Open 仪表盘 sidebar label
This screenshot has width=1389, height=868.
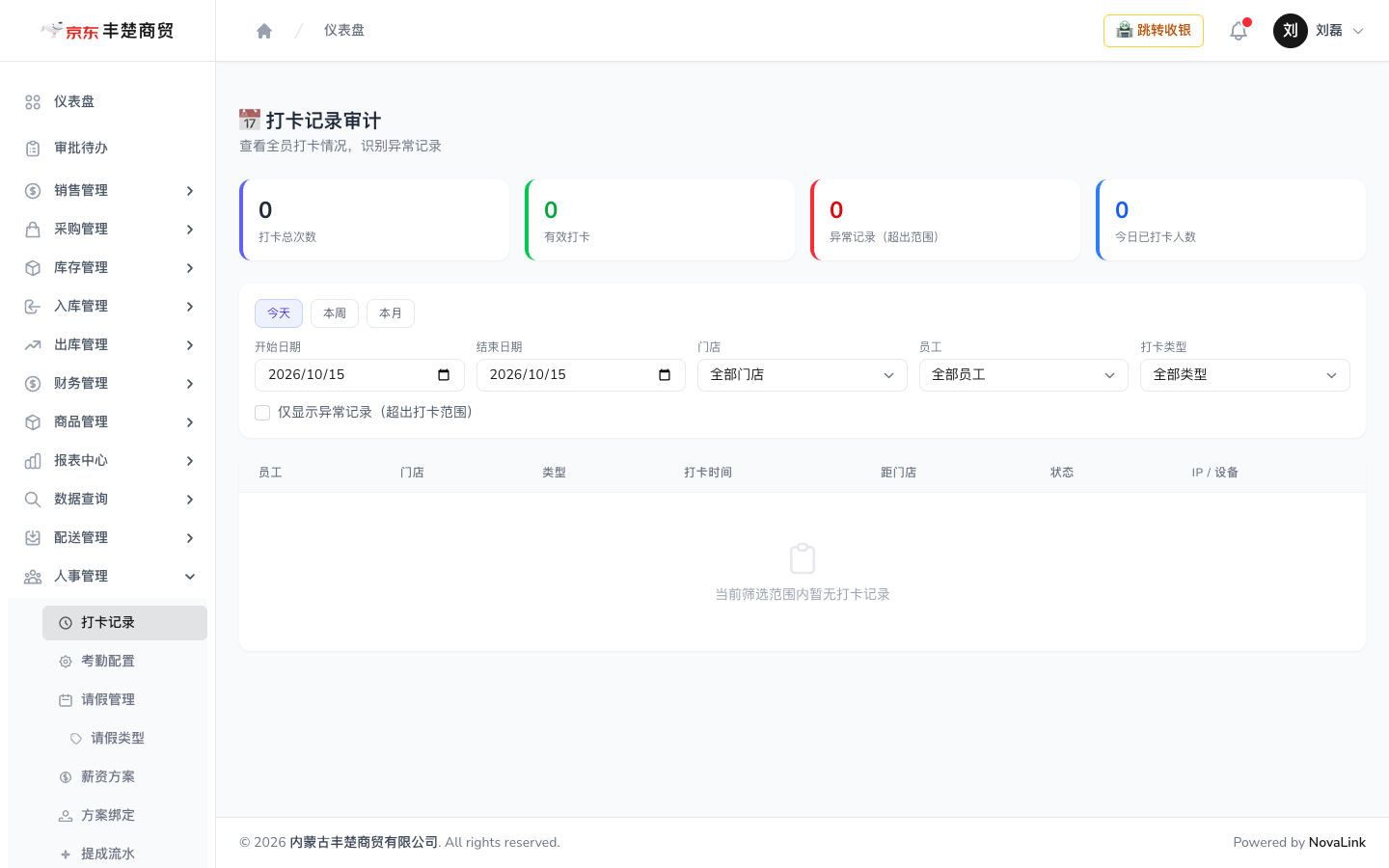[x=74, y=102]
